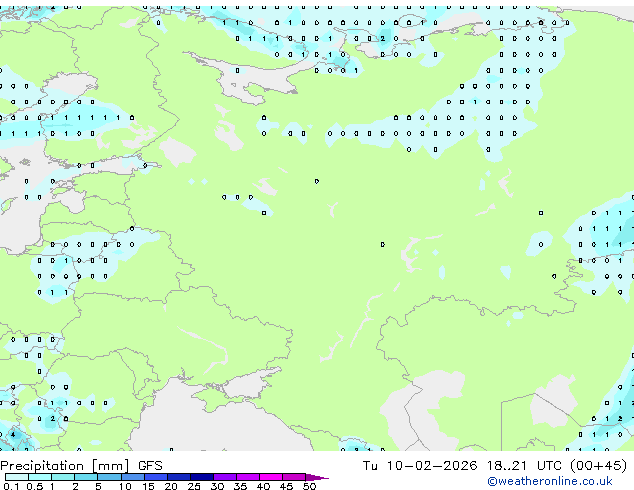Select the 30–35 mm purple legend swatch
This screenshot has height=490, width=634.
(x=225, y=477)
